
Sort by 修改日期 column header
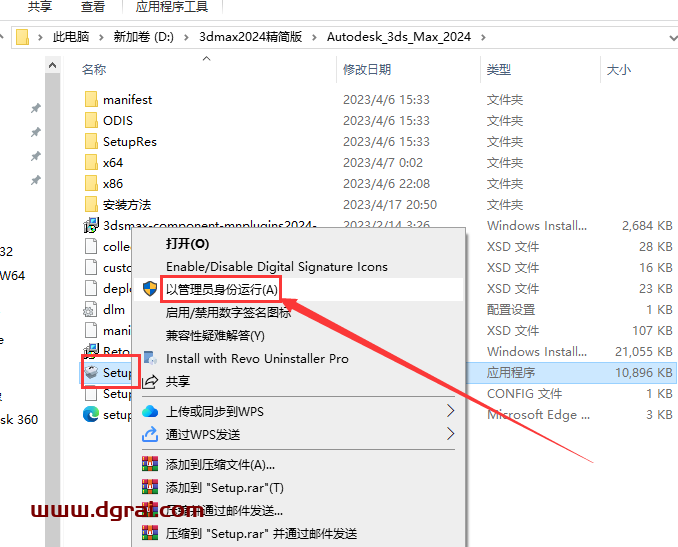tap(367, 70)
